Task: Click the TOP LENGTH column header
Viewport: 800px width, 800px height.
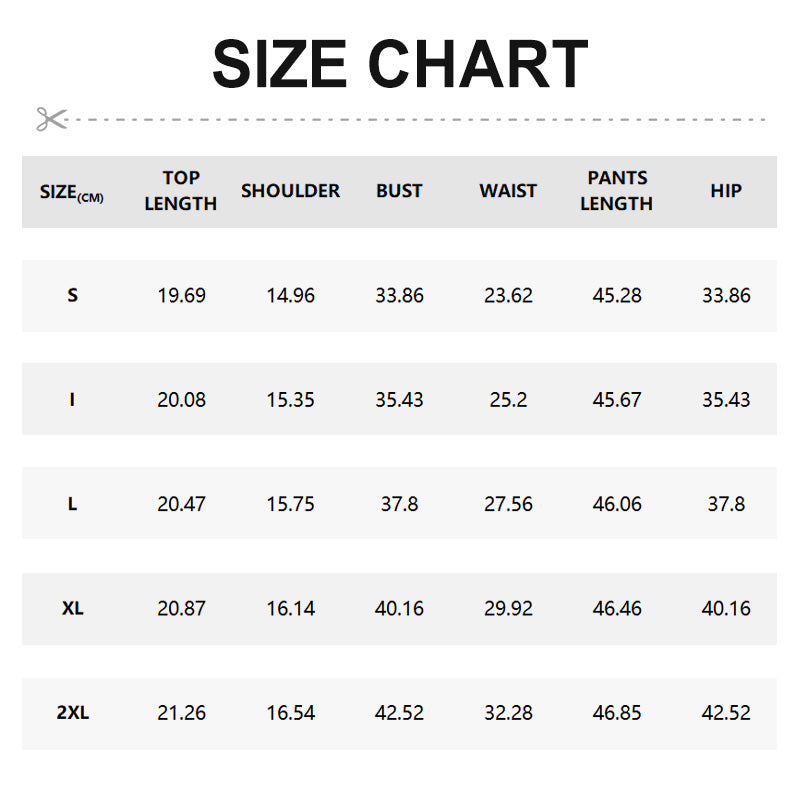Action: click(x=181, y=191)
